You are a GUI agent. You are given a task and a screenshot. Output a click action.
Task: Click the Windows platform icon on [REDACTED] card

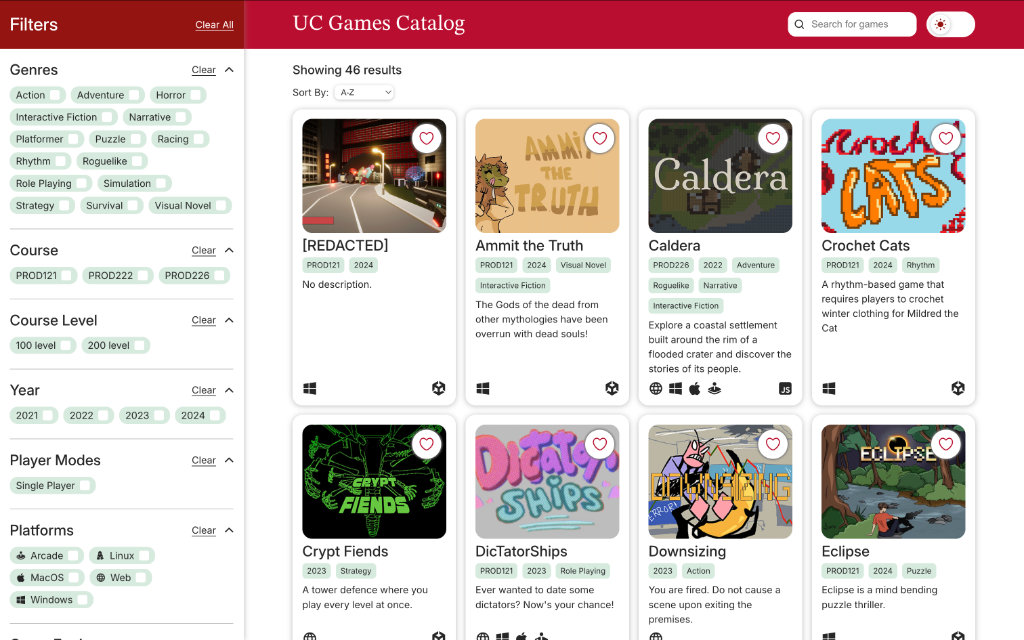coord(310,389)
